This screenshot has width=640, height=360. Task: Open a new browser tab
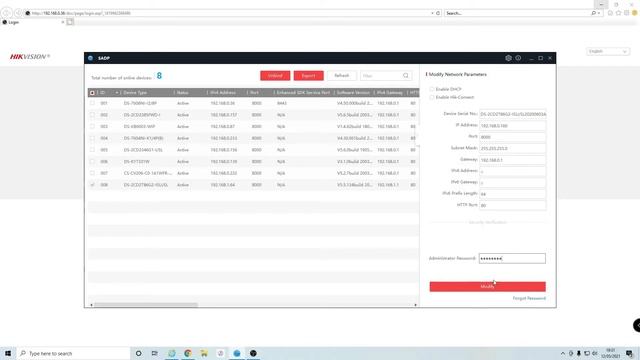pos(70,22)
